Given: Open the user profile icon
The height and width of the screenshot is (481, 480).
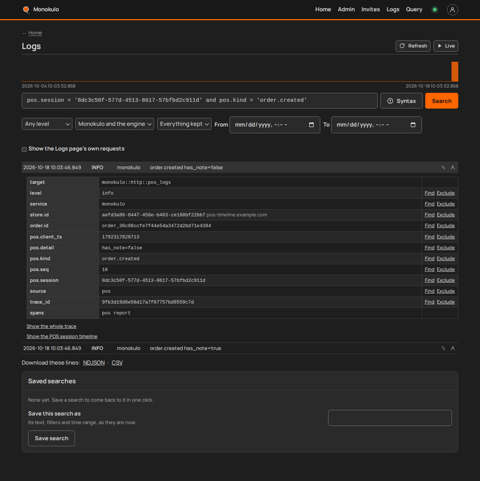Looking at the screenshot, I should (452, 10).
